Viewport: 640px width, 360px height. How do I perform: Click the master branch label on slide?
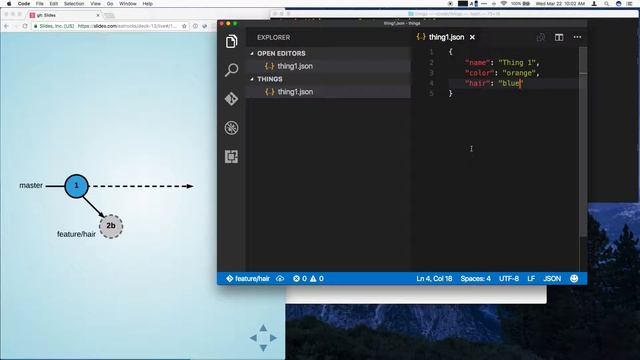tap(31, 185)
